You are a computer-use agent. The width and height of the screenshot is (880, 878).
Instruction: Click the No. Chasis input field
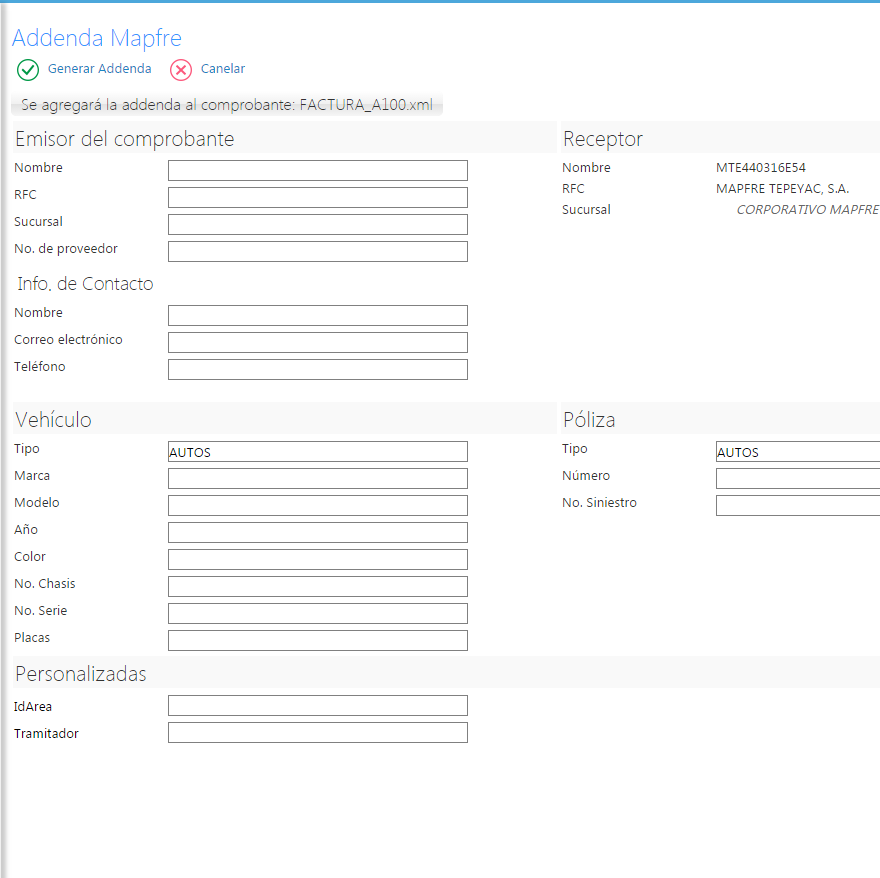click(x=317, y=587)
